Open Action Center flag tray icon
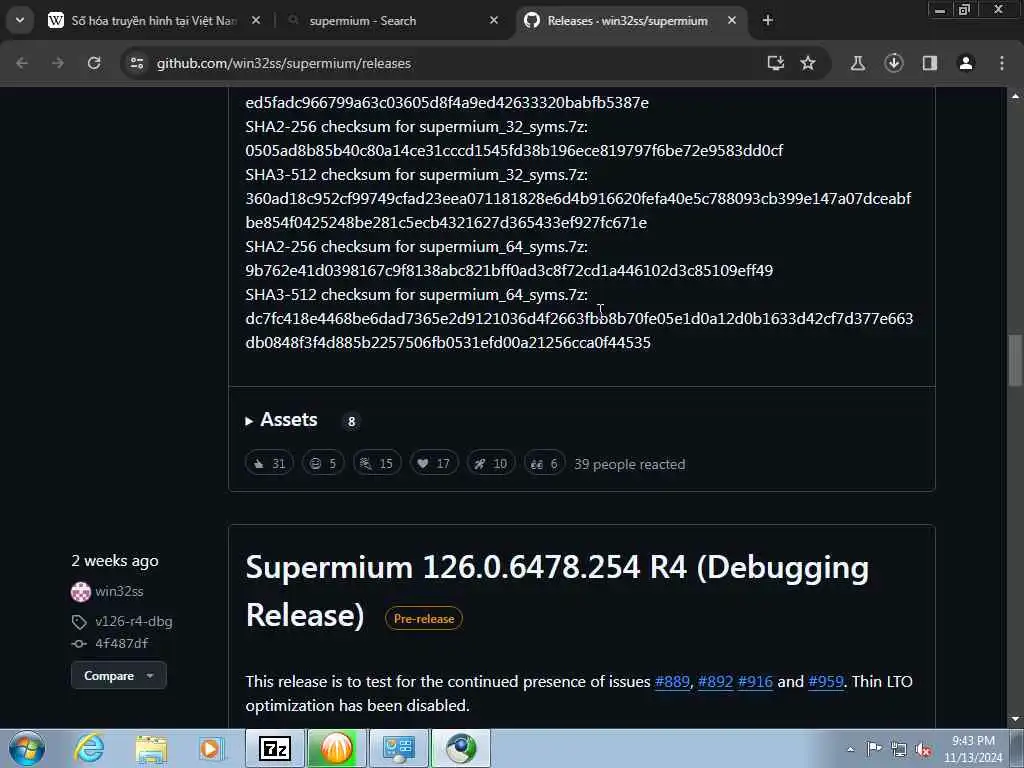 tap(874, 749)
